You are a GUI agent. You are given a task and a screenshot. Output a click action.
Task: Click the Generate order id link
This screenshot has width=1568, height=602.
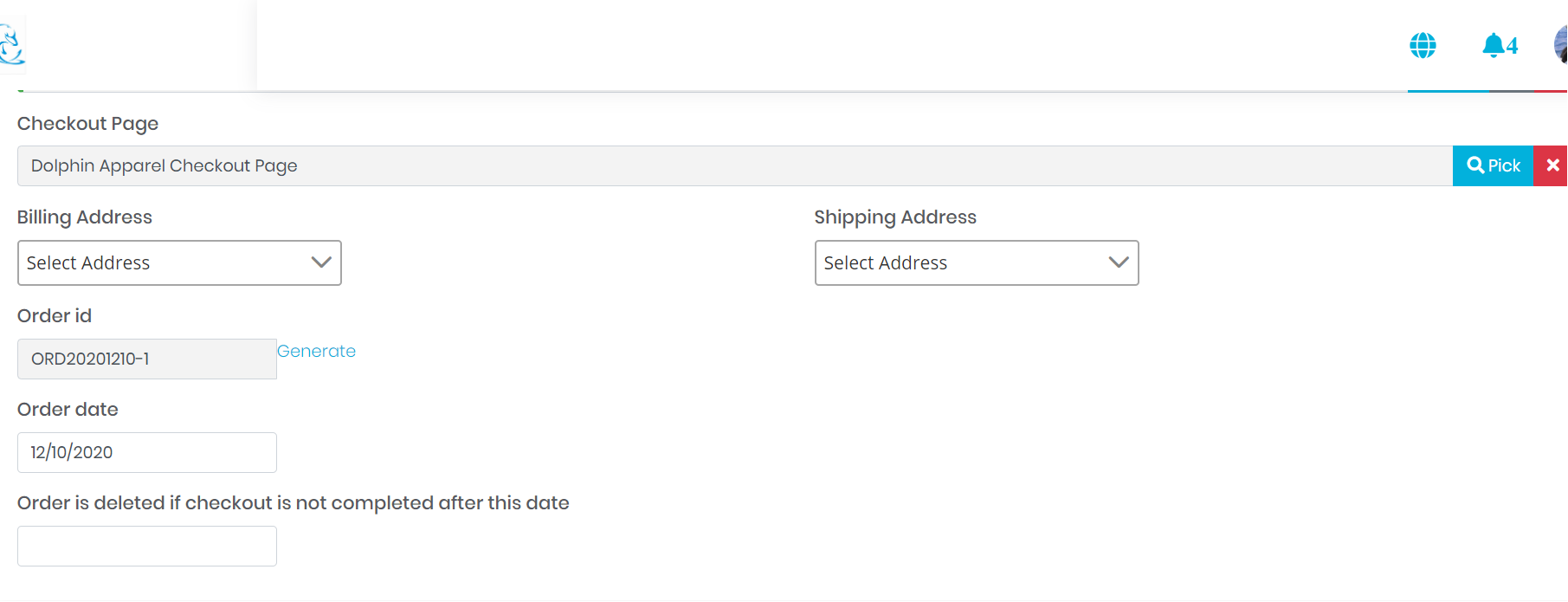click(x=317, y=352)
